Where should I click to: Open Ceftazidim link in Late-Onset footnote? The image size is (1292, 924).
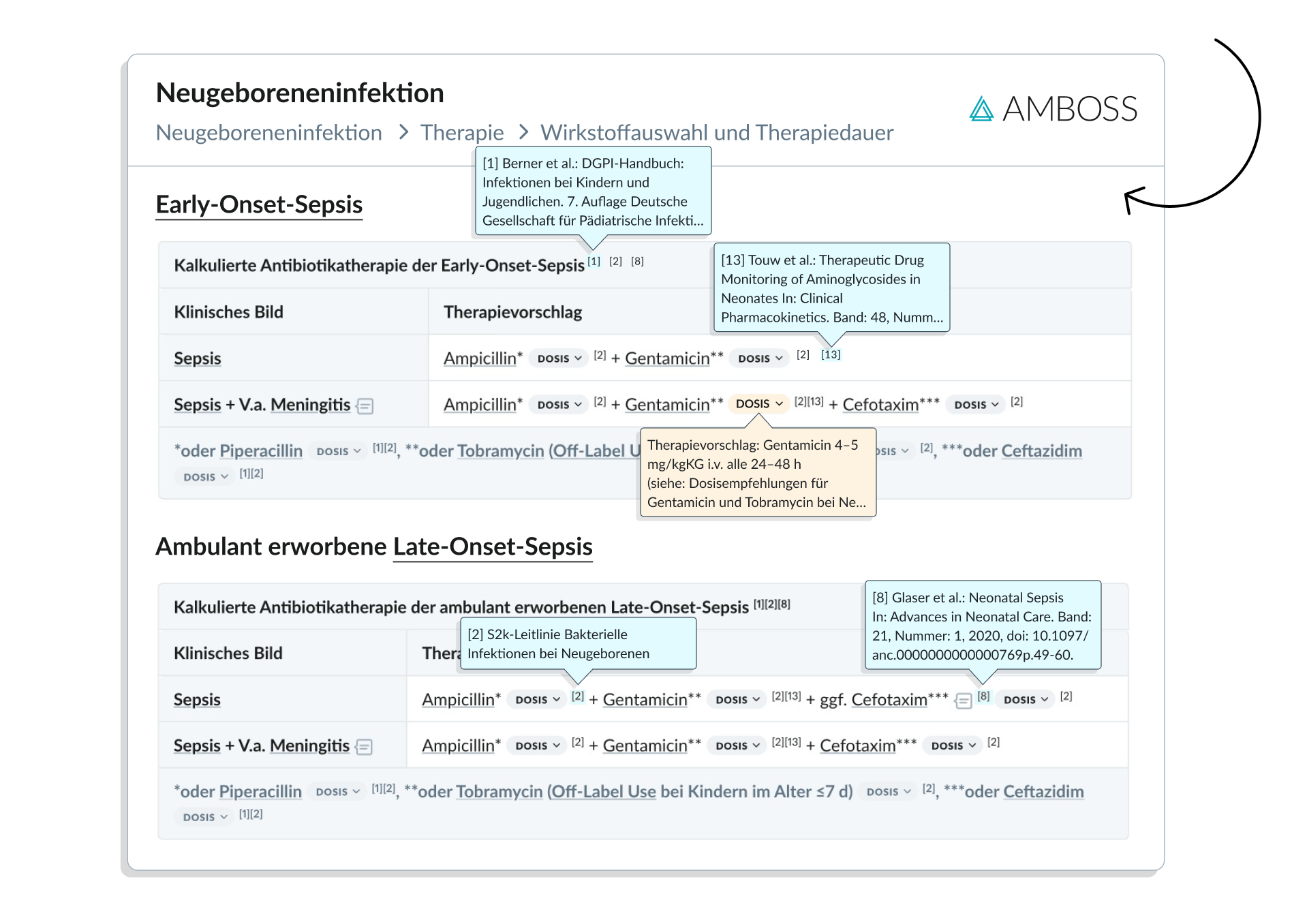tap(1043, 792)
